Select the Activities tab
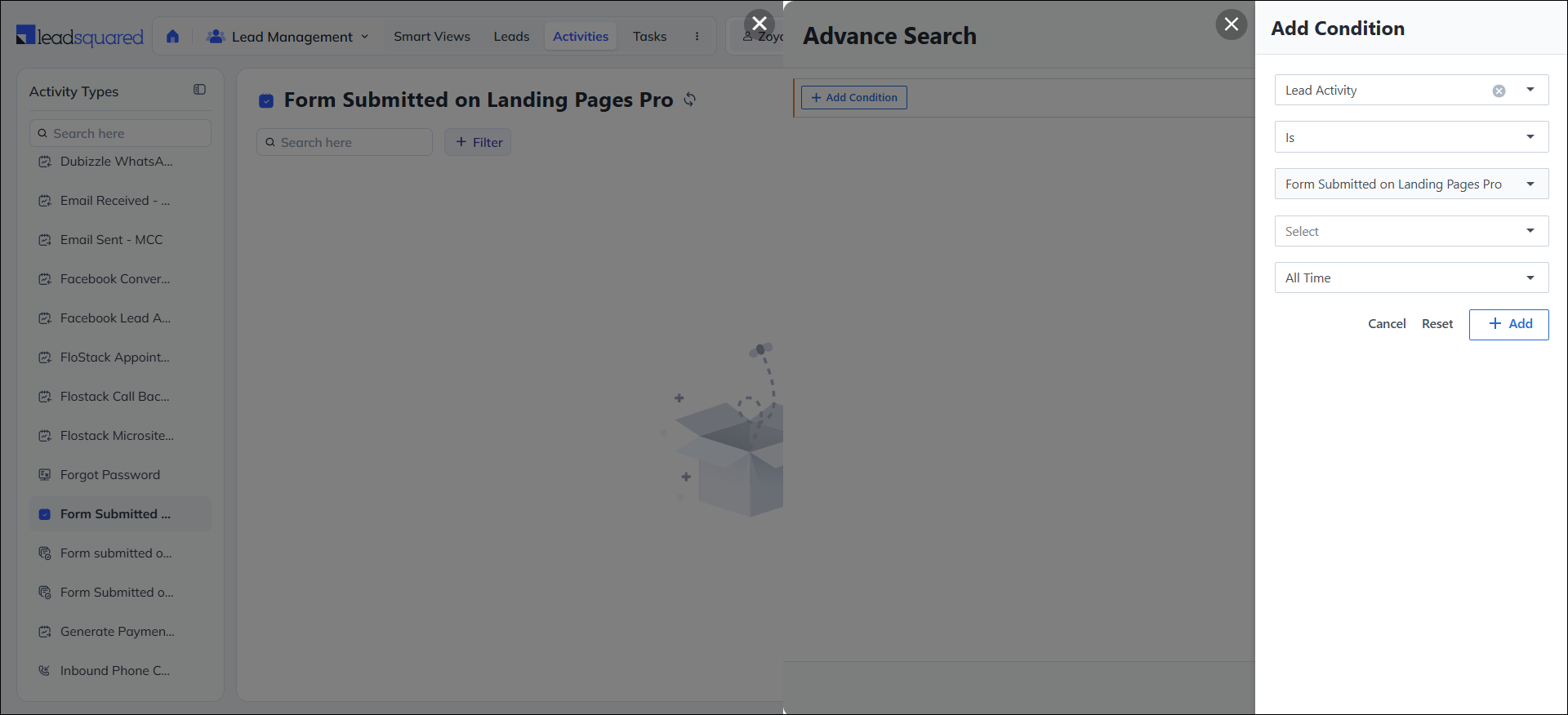 (x=581, y=37)
